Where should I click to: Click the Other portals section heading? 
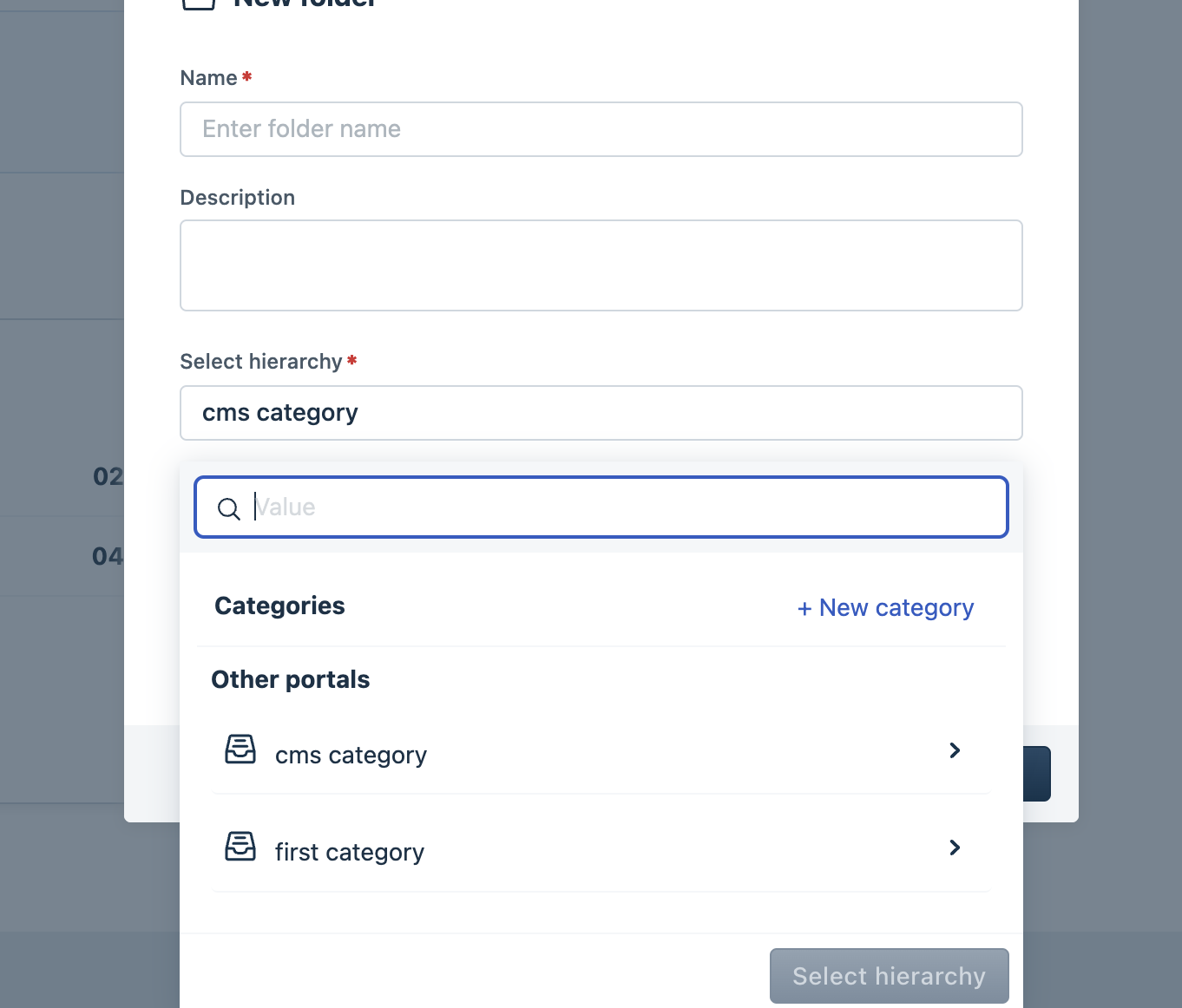291,679
